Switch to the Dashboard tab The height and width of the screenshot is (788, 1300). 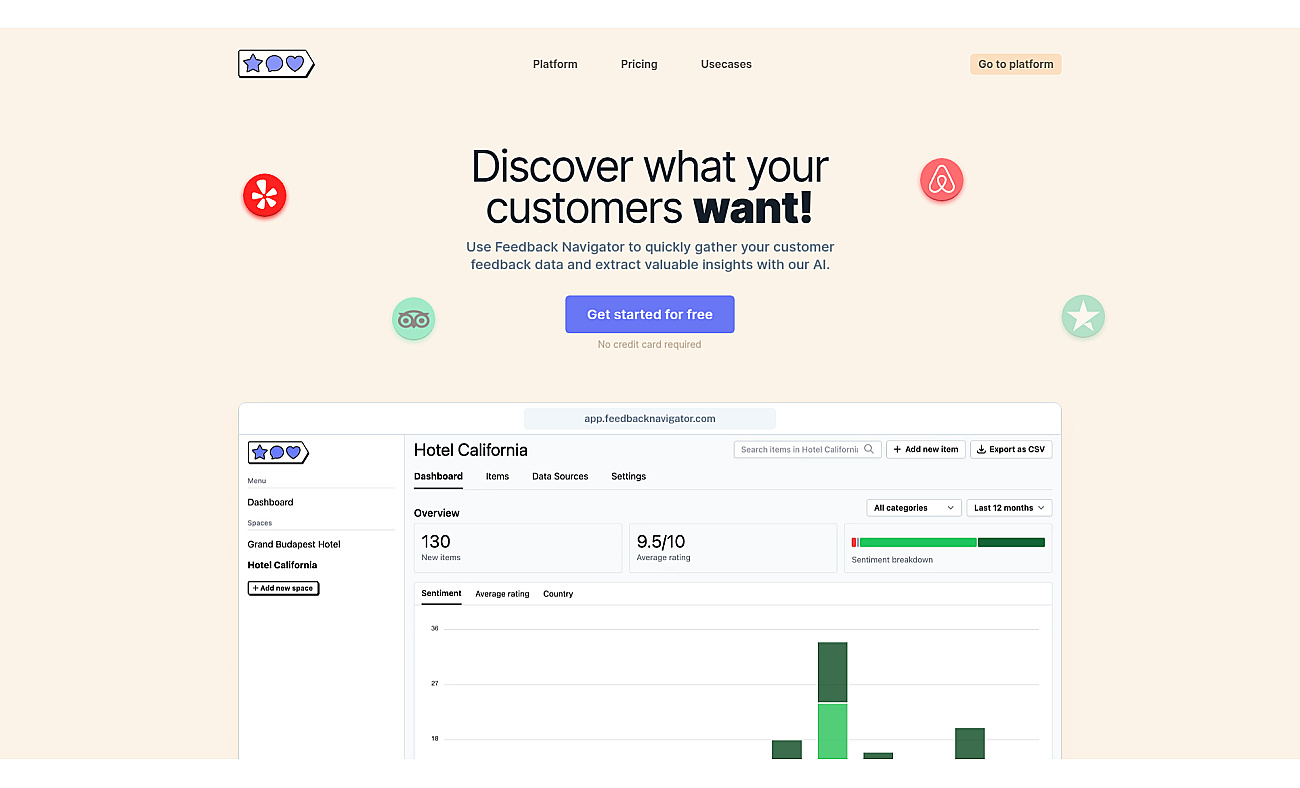[x=438, y=476]
